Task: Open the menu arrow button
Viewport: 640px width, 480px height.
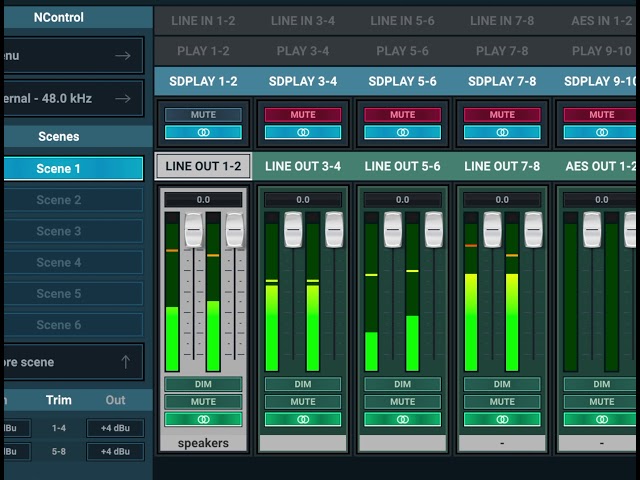Action: click(x=122, y=56)
